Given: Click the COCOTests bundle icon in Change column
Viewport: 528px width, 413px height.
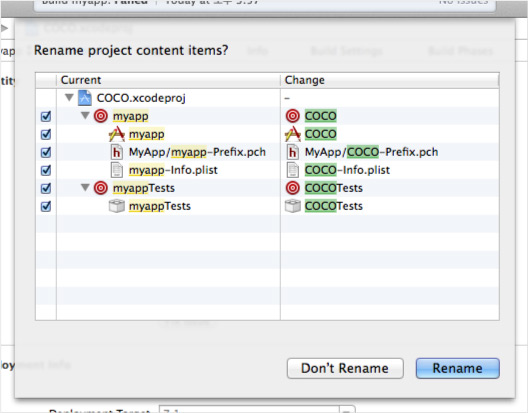Looking at the screenshot, I should pos(293,206).
